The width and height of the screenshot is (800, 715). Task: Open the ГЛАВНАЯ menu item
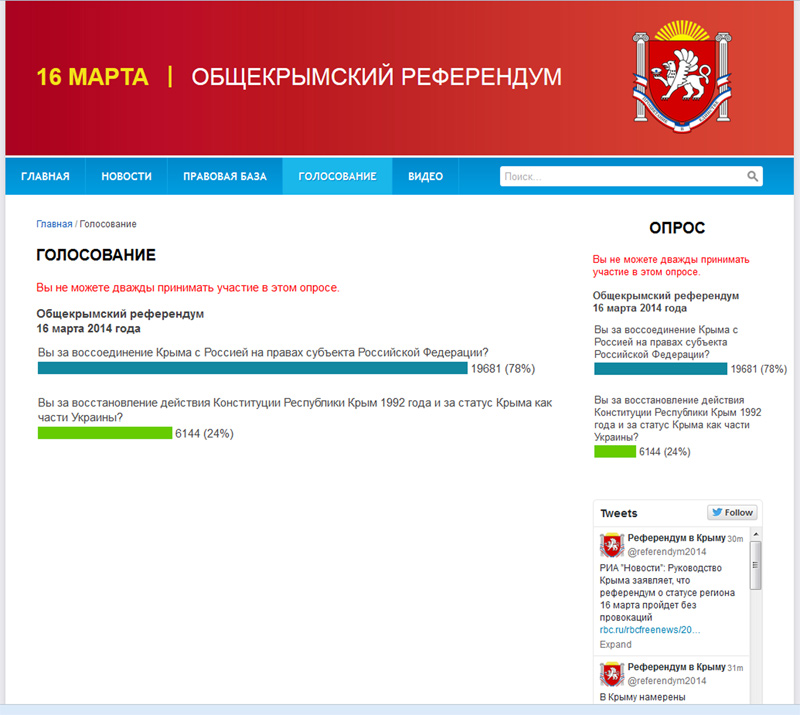pyautogui.click(x=45, y=176)
